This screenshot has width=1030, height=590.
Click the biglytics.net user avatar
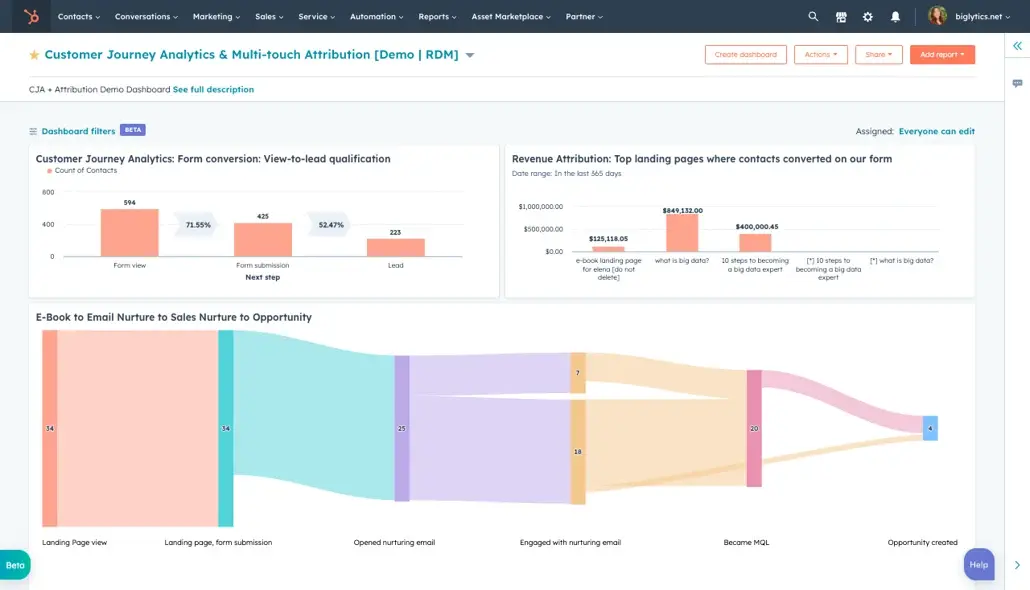click(x=937, y=16)
